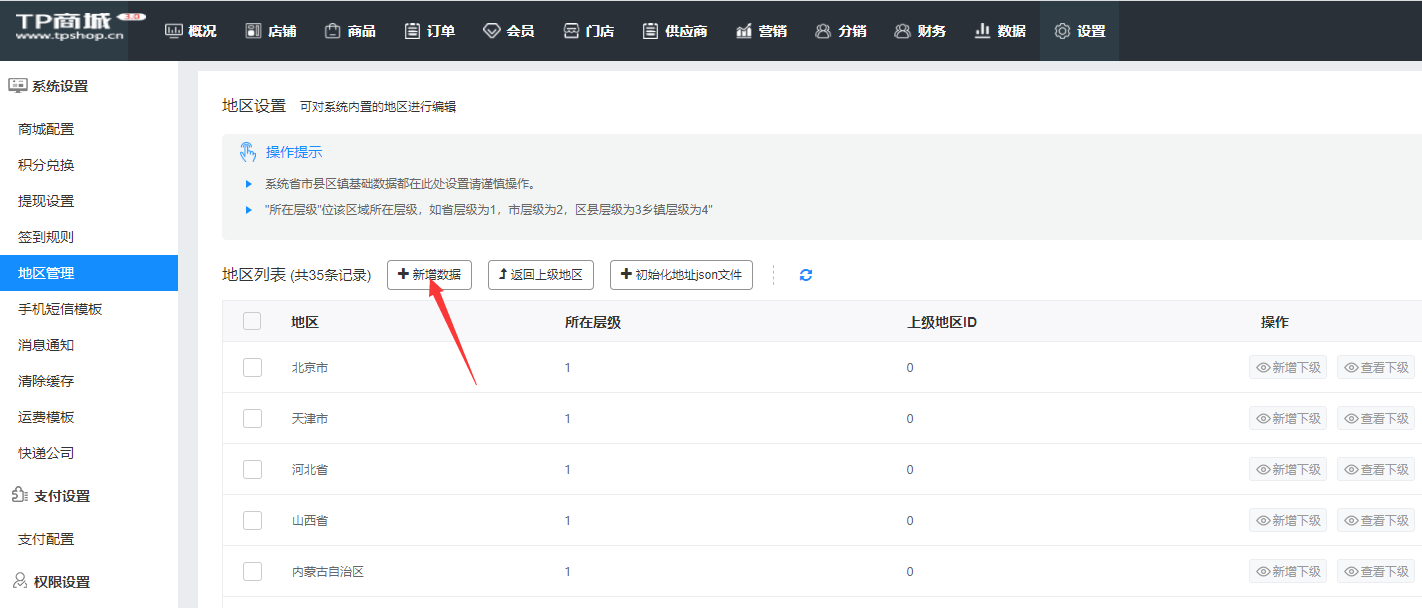Open the 概况 overview section

(x=190, y=31)
